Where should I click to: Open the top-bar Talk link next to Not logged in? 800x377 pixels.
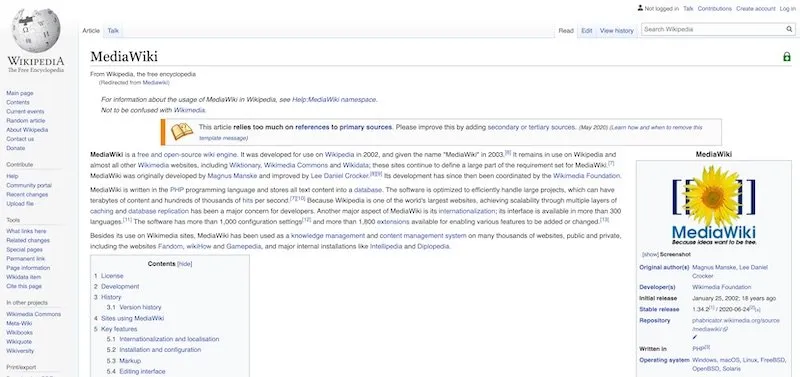coord(688,9)
